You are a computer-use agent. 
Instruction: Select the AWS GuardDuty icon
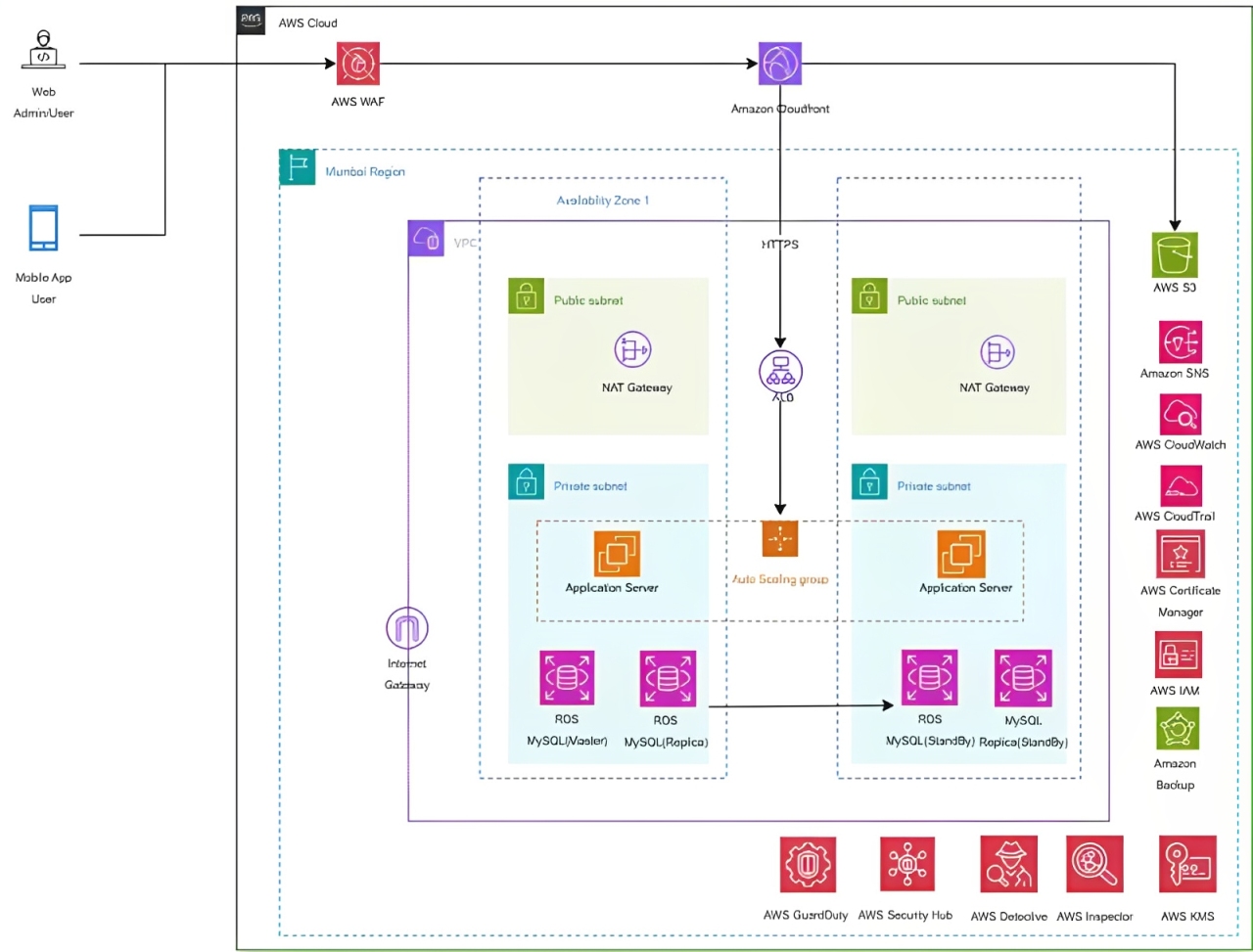coord(808,865)
